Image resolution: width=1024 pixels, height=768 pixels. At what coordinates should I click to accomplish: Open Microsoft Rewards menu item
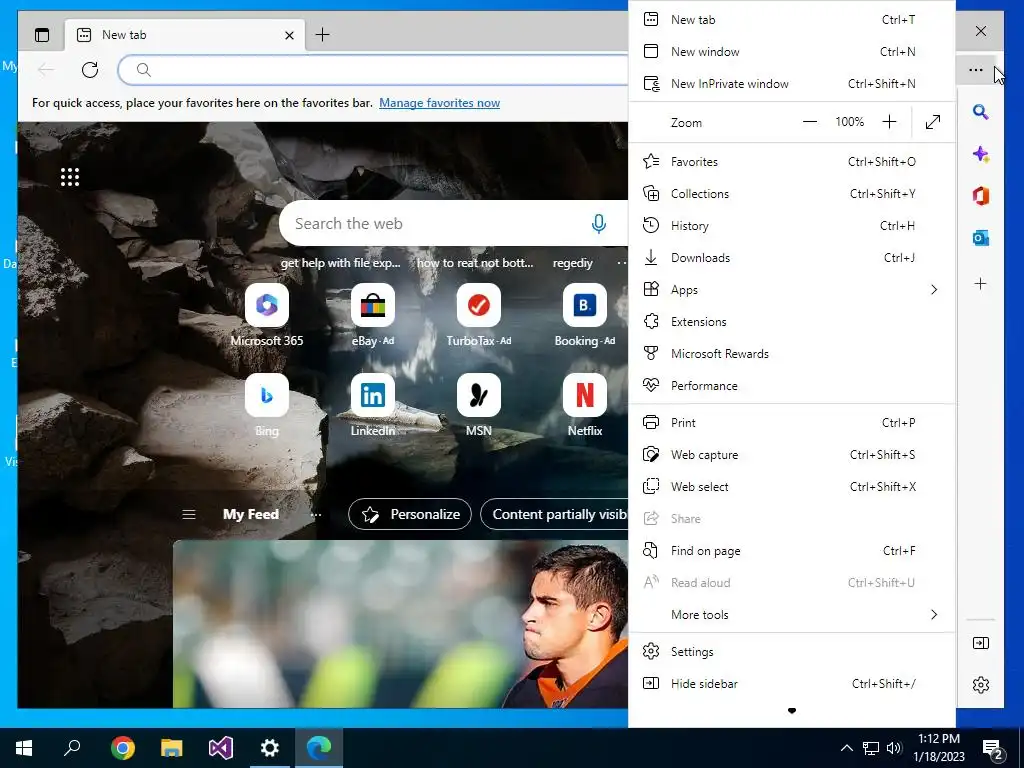coord(792,353)
